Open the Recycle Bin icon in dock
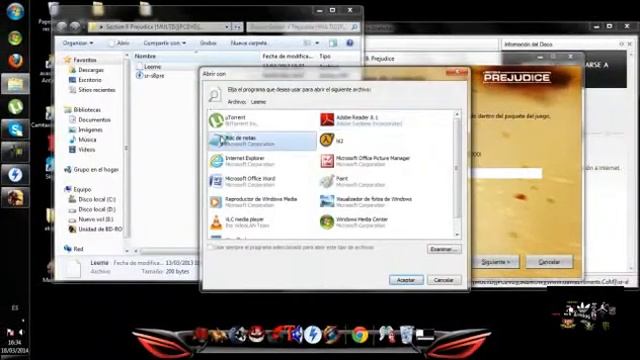This screenshot has height=360, width=640. coord(406,335)
